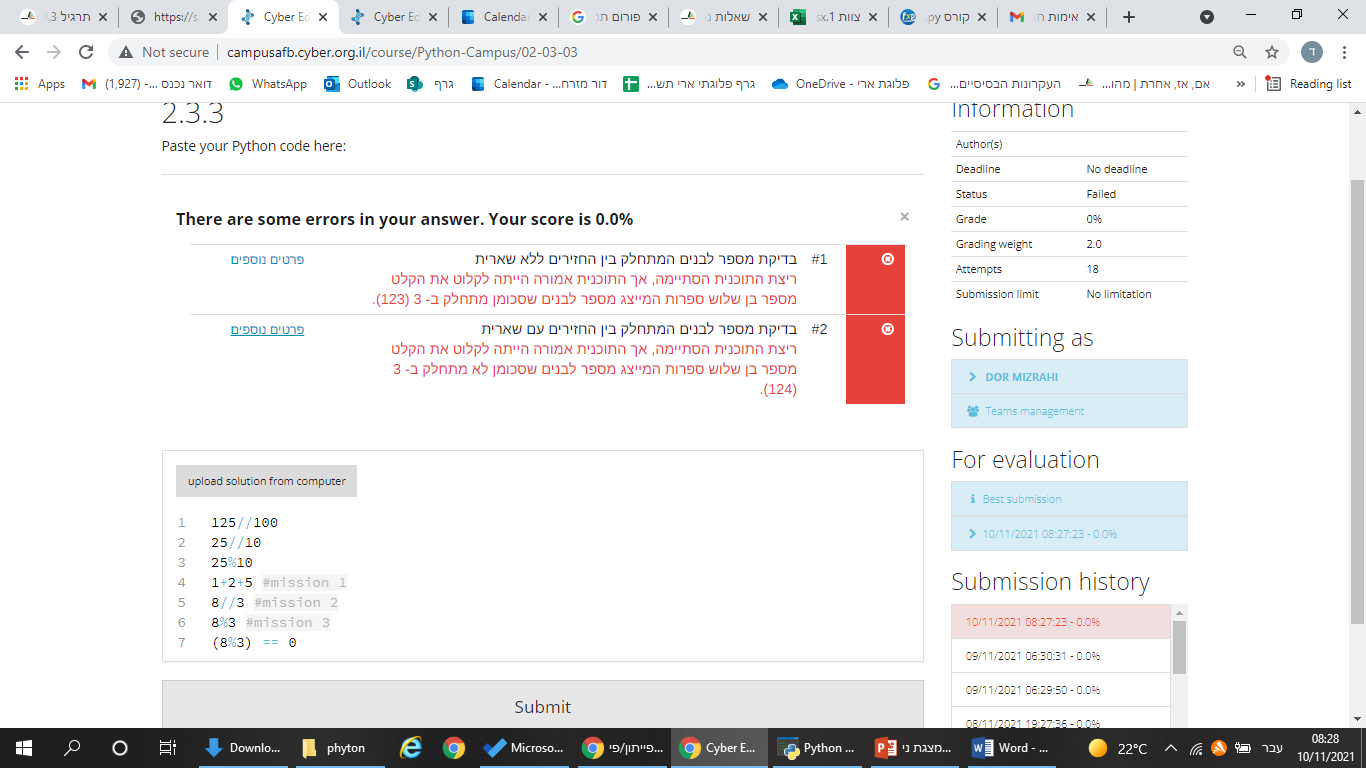1366x768 pixels.
Task: Open the WhatsApp bookmark
Action: point(268,84)
